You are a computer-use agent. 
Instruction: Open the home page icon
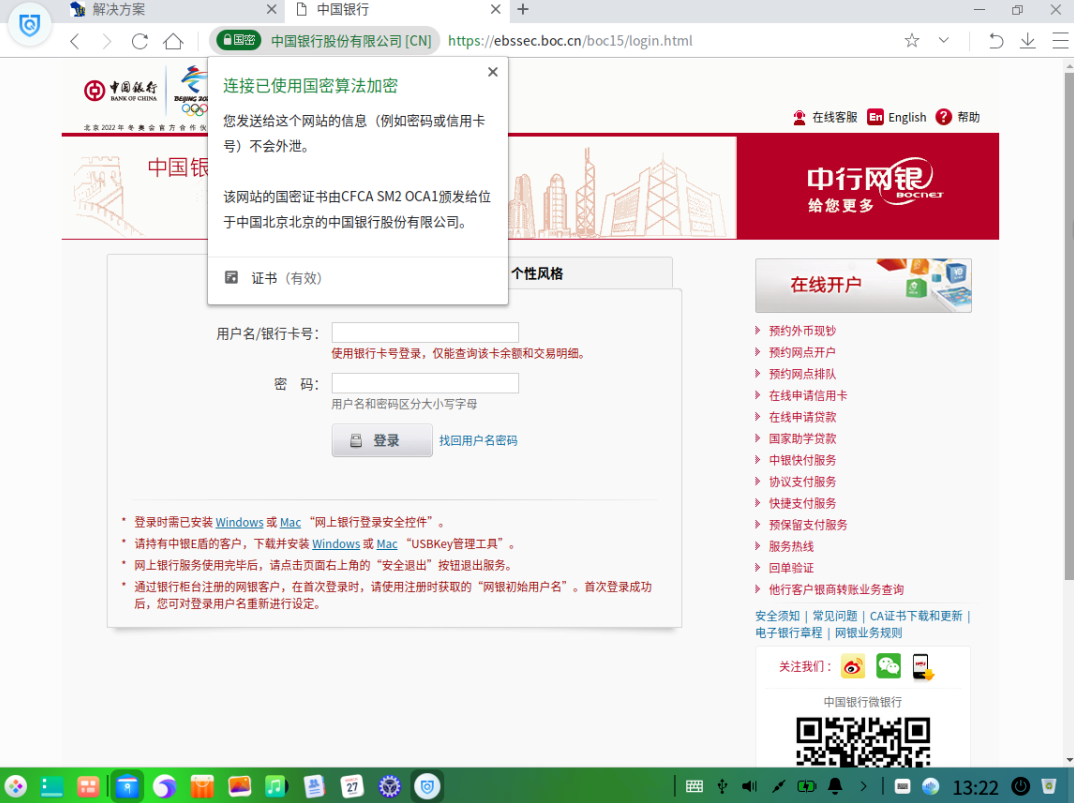pos(173,41)
